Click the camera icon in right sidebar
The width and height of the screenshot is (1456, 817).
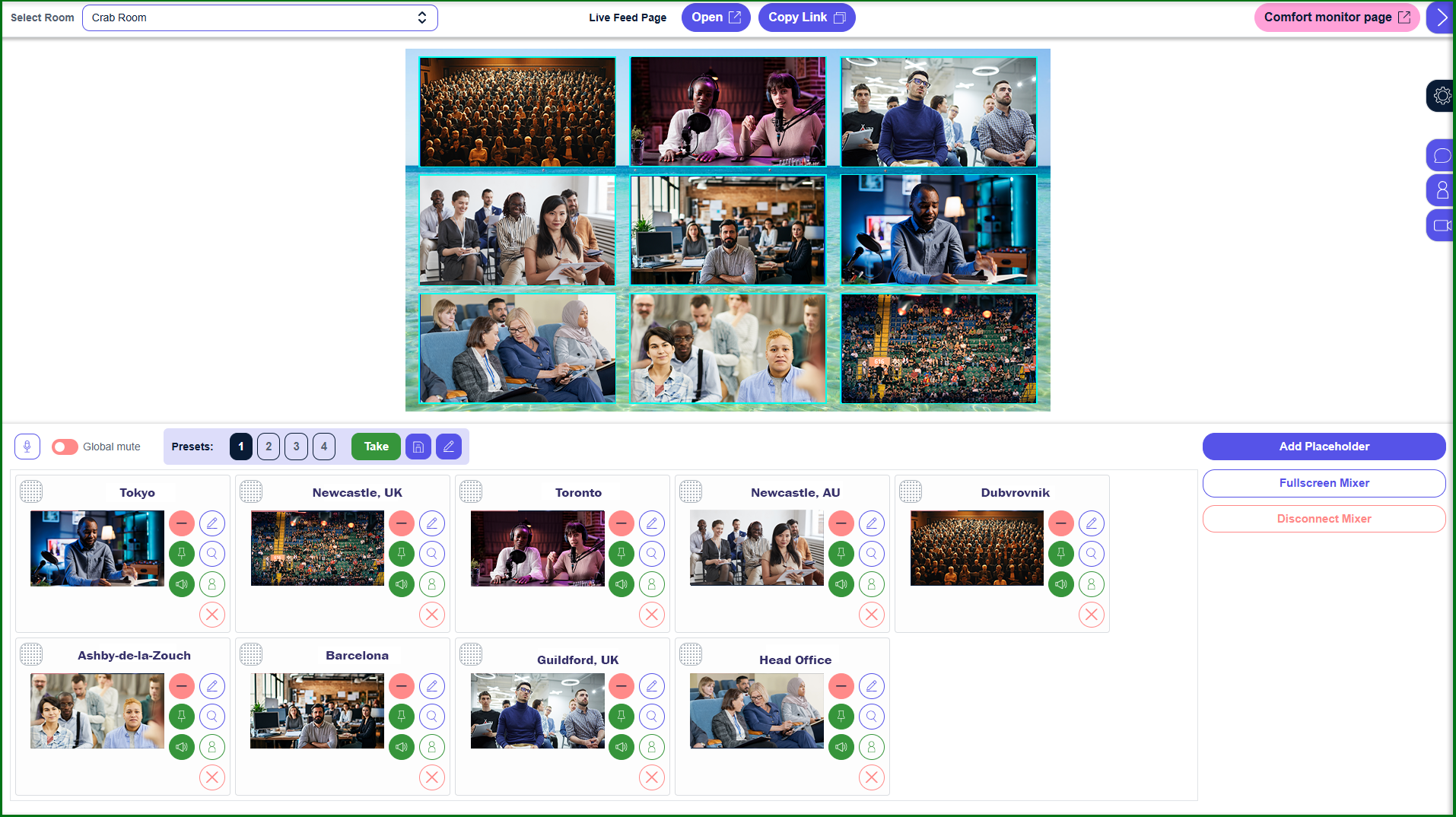click(x=1442, y=226)
